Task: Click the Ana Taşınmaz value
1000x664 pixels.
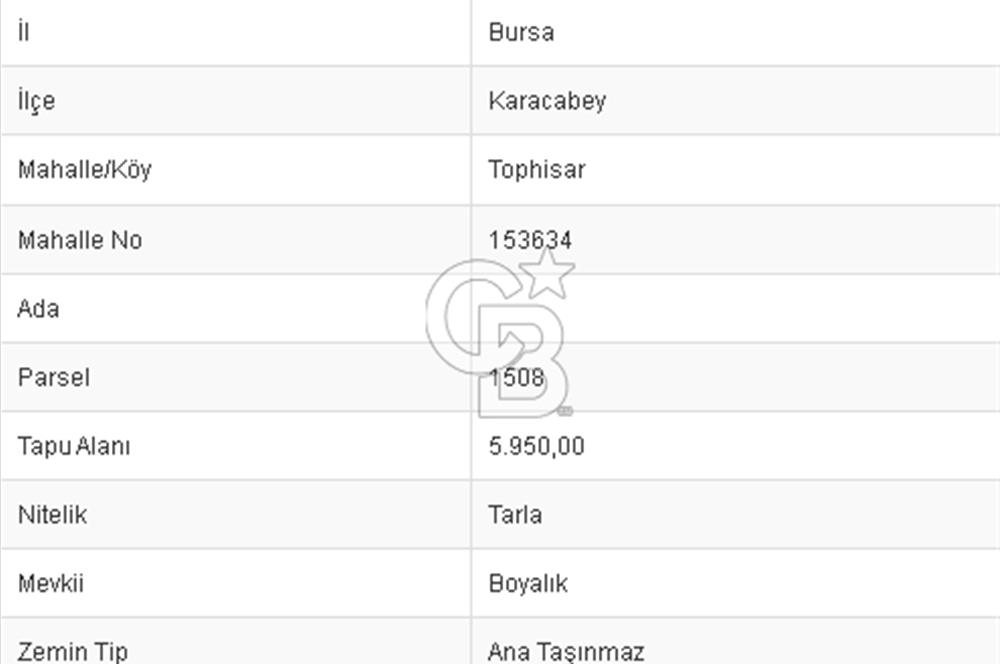Action: 566,652
